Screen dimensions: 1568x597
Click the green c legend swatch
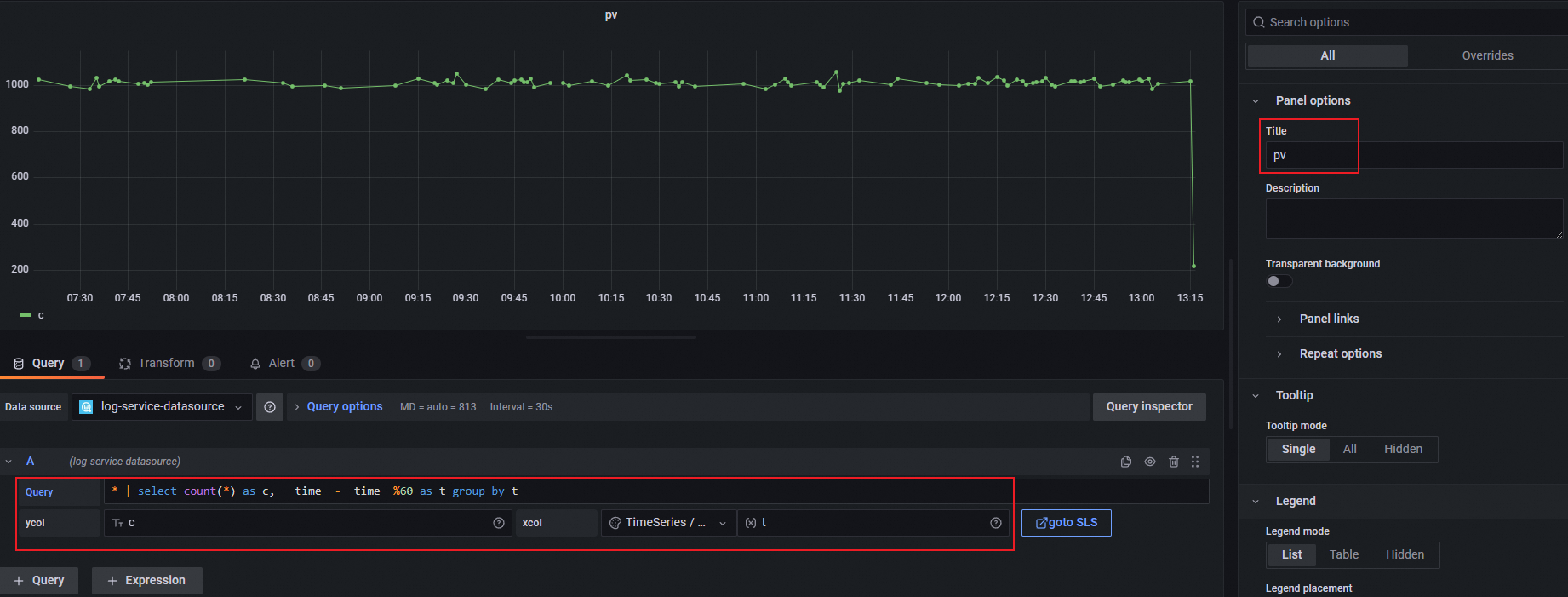point(26,315)
